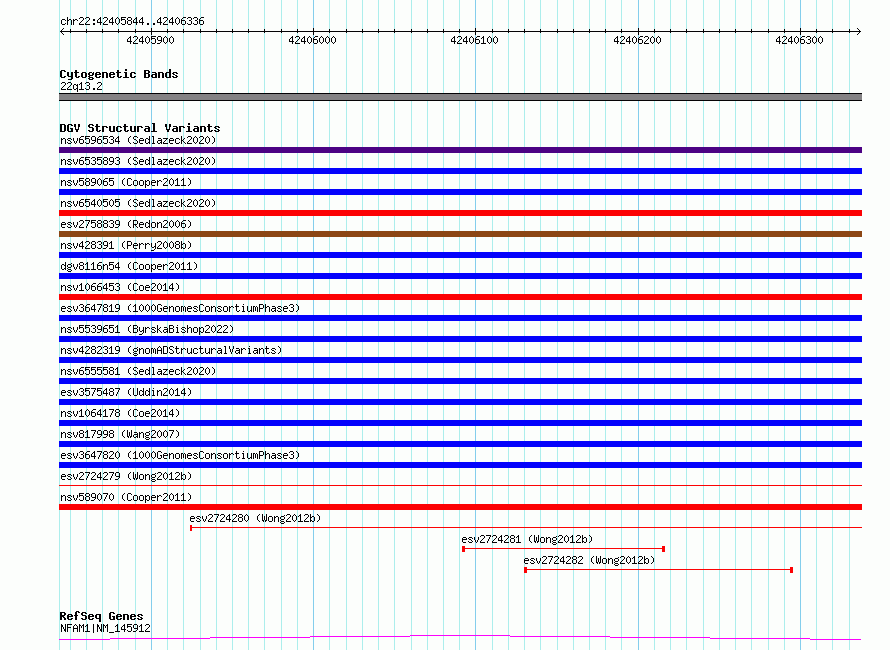Click the esv3647819 (1000GenomesConsortiumPhase3) label
This screenshot has height=650, width=890.
pos(180,308)
